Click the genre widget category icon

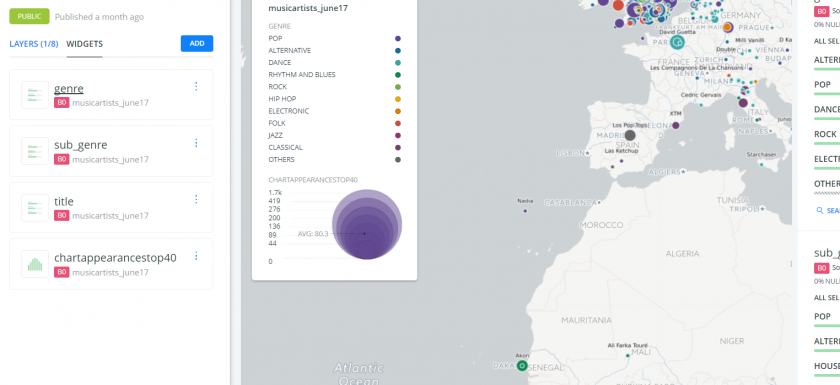[x=35, y=95]
